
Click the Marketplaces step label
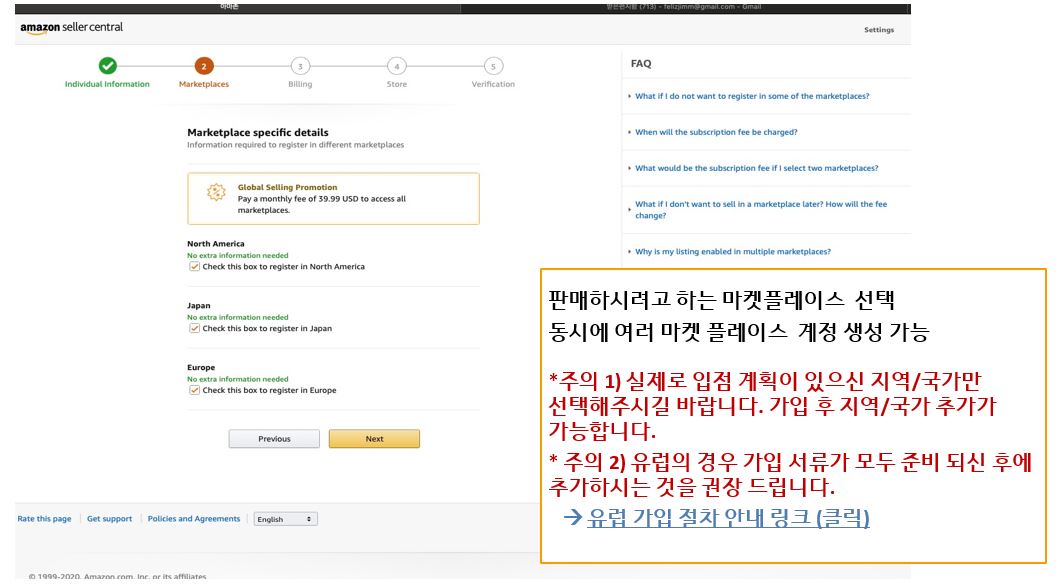[x=204, y=84]
